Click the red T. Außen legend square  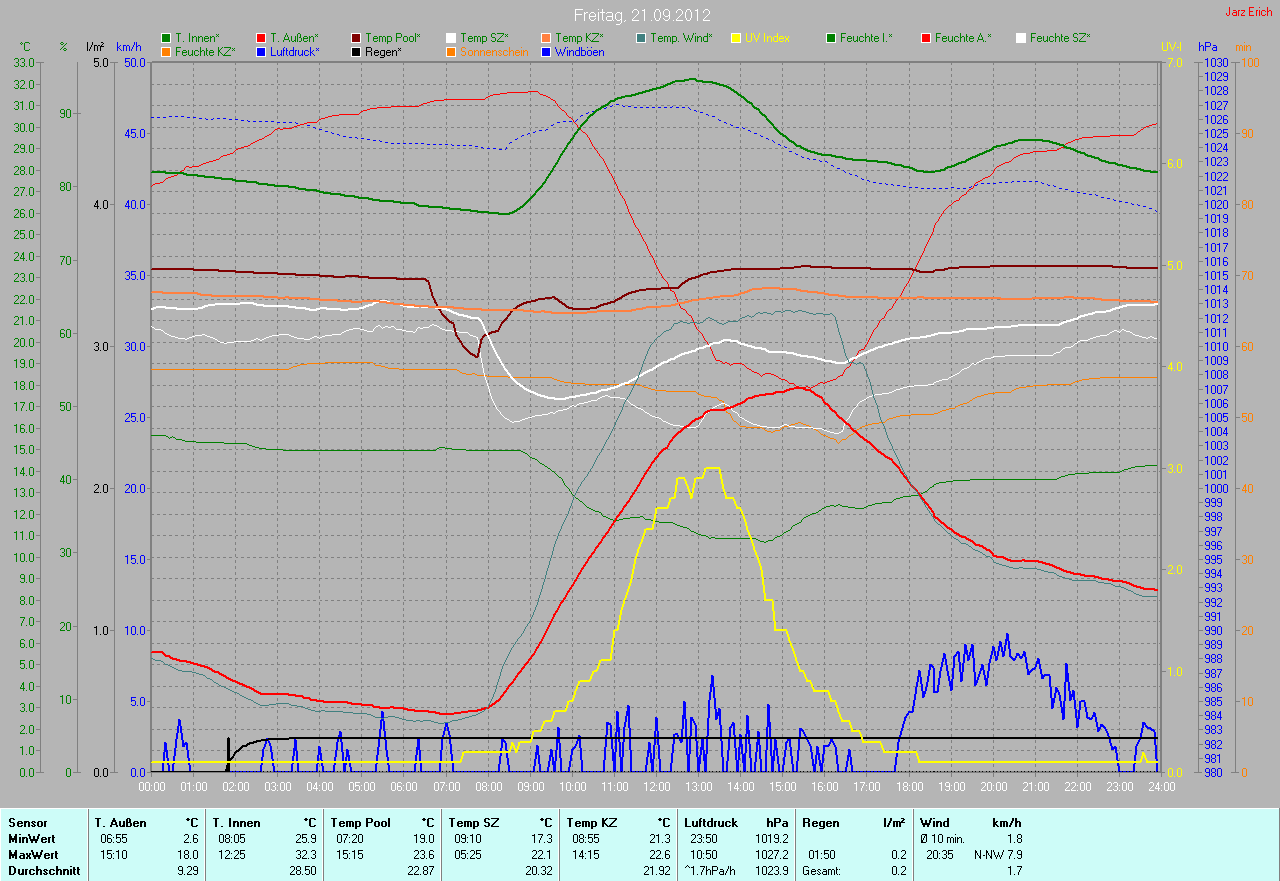coord(261,38)
